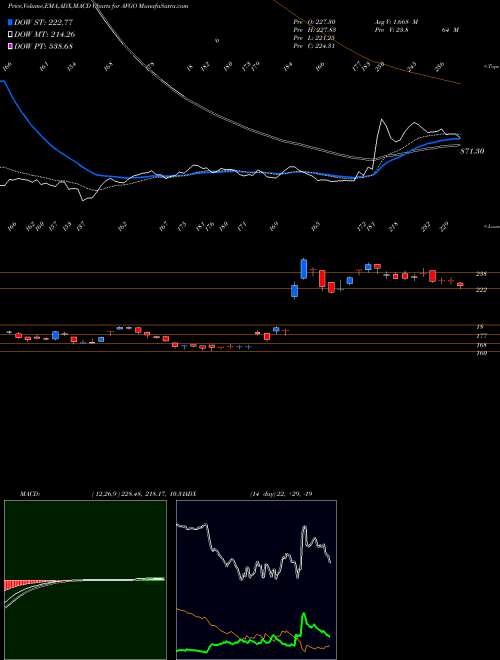The height and width of the screenshot is (660, 500).
Task: Open the green MACD chart panel
Action: pyautogui.click(x=85, y=580)
